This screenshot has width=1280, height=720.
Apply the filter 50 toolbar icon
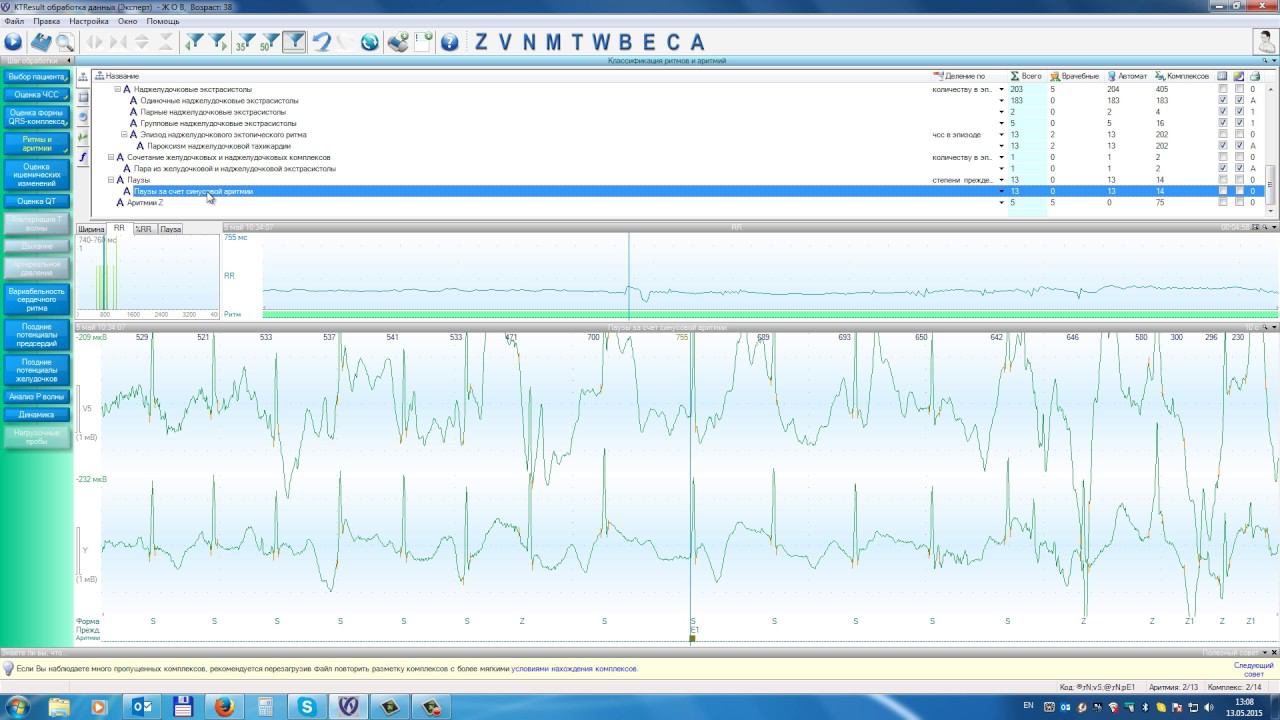(x=269, y=42)
